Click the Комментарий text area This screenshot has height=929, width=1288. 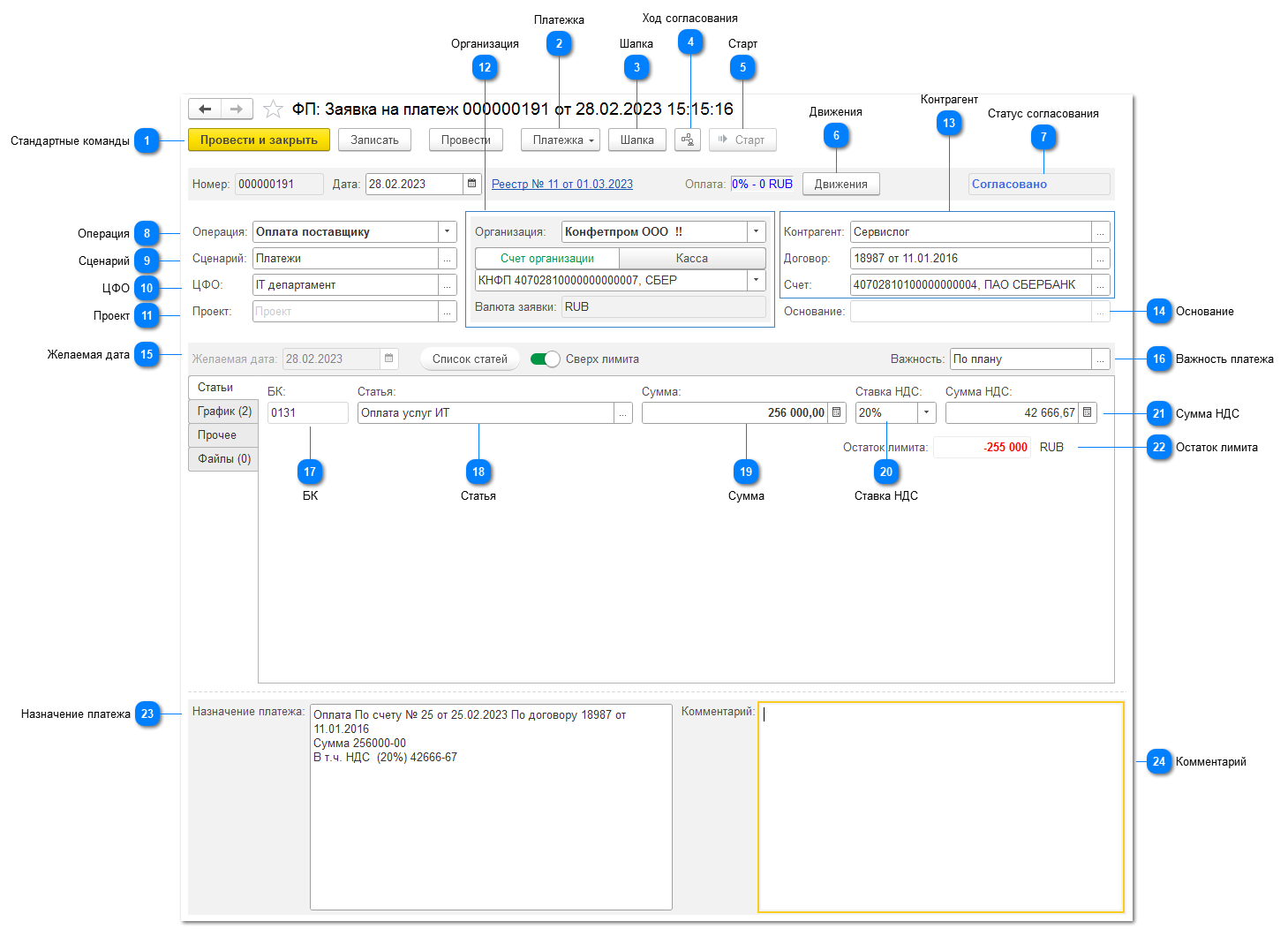941,807
